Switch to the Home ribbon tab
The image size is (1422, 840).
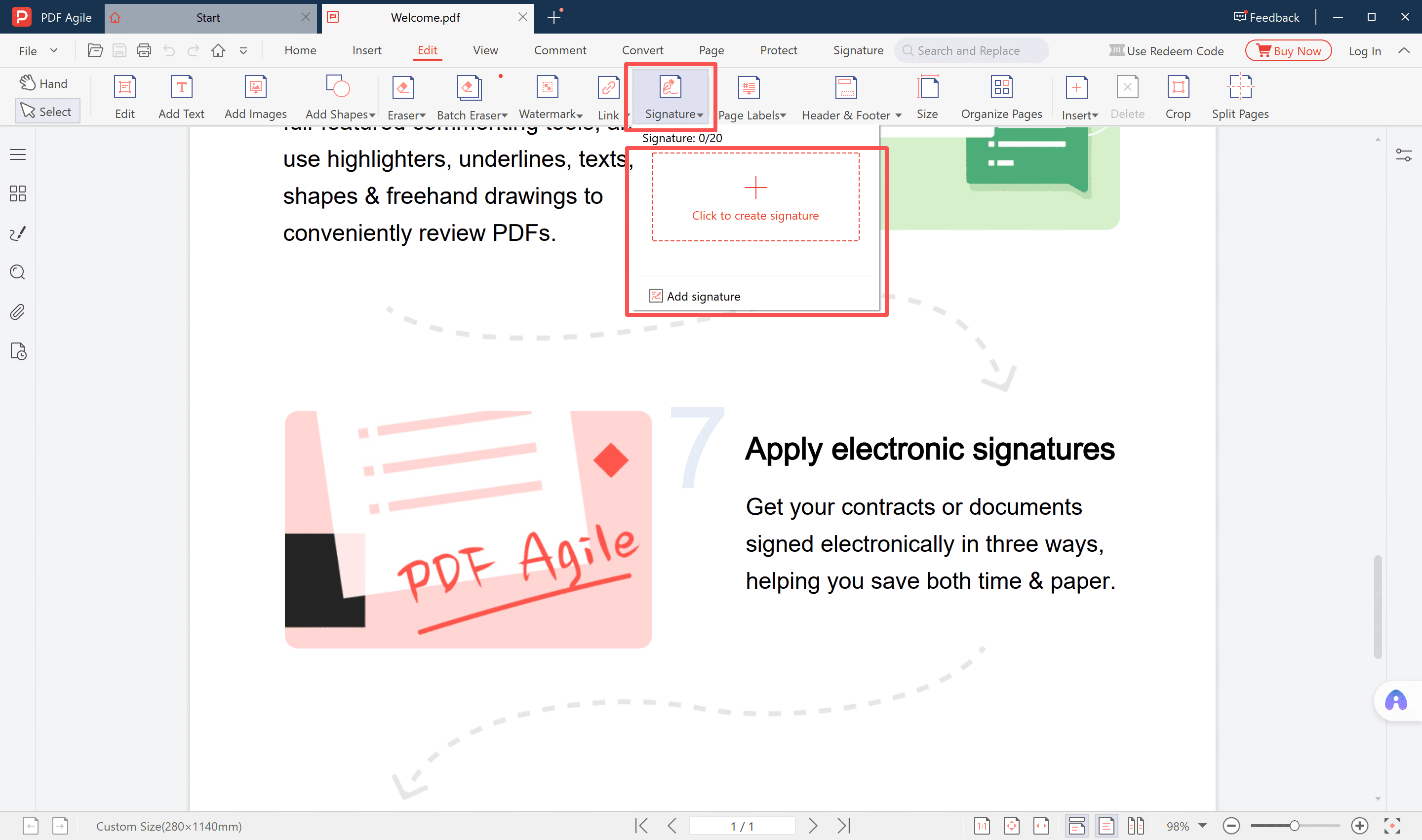click(x=300, y=50)
